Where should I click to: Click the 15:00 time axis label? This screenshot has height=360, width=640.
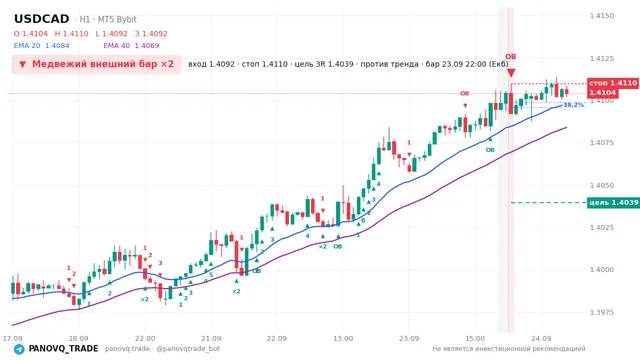[475, 339]
